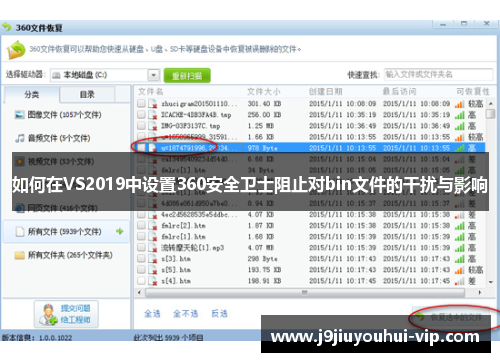The width and height of the screenshot is (500, 362).
Task: Check the box for the highlighted 978 Byte file
Action: [x=141, y=148]
